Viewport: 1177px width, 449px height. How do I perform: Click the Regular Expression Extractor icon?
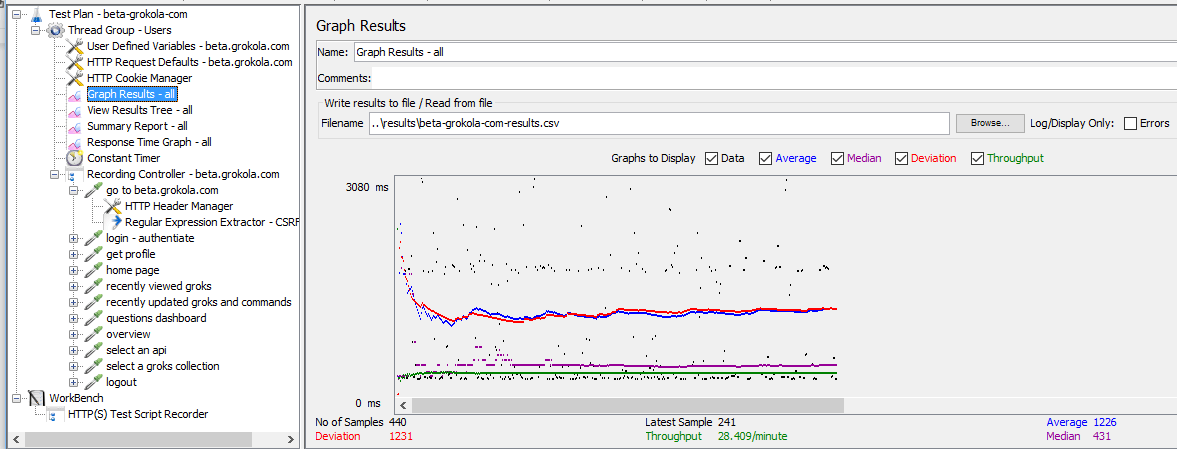114,222
